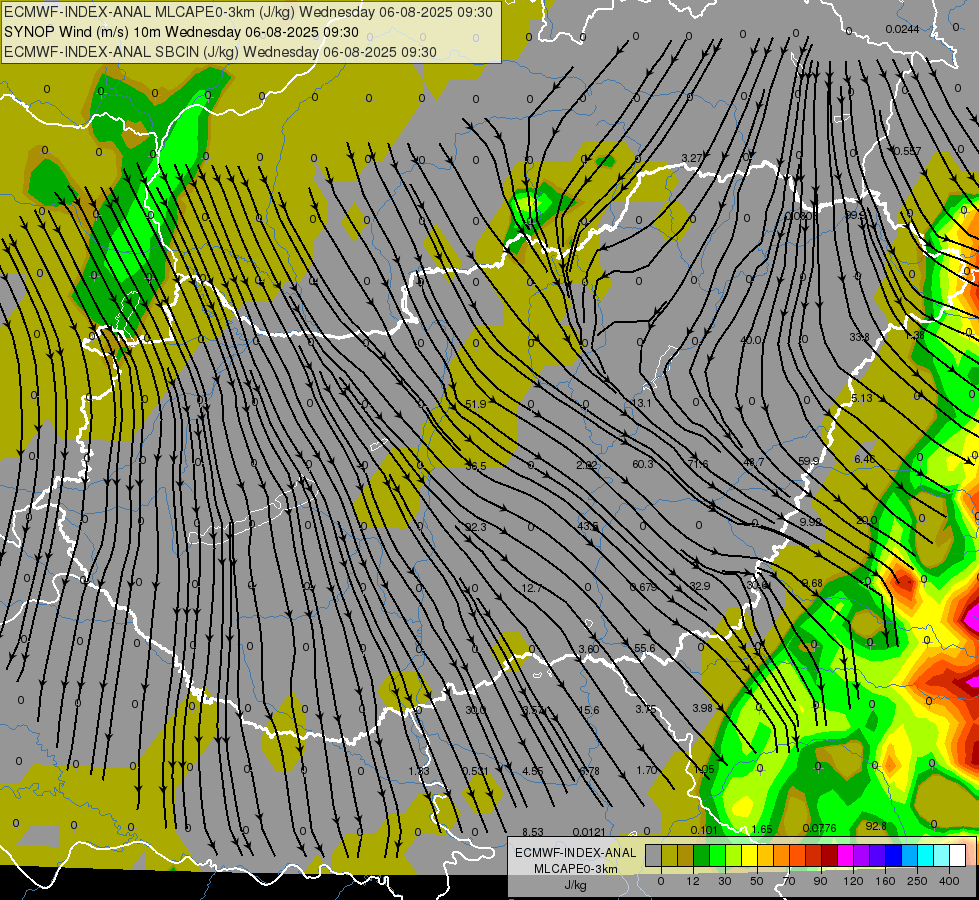This screenshot has width=979, height=900.
Task: Click the map value 6.46
Action: pos(864,459)
